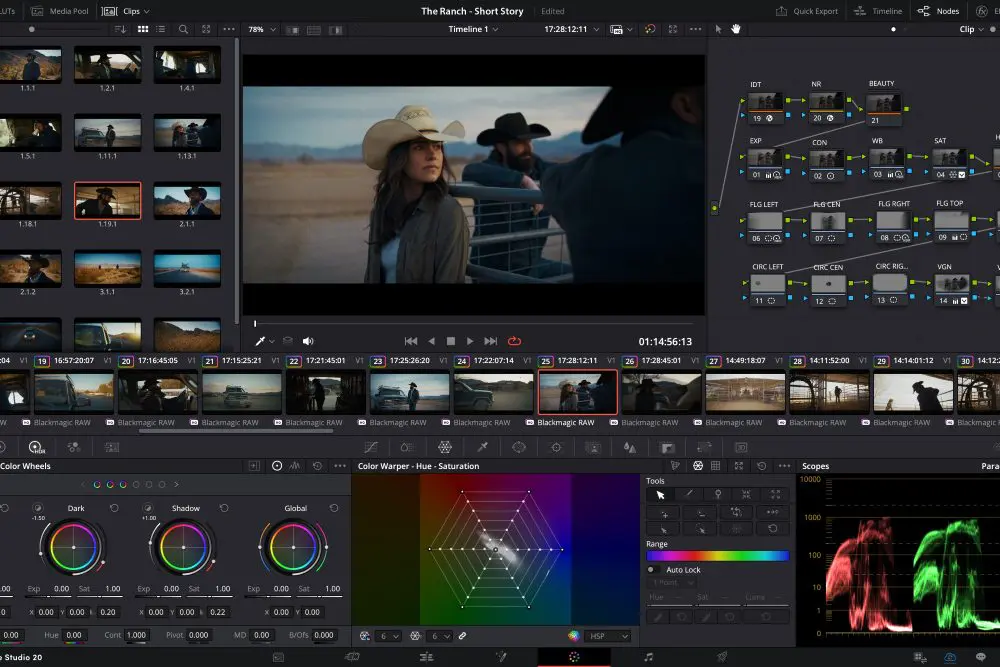Image resolution: width=1000 pixels, height=667 pixels.
Task: Select the pointer tool in Color Warper Tools
Action: tap(659, 494)
